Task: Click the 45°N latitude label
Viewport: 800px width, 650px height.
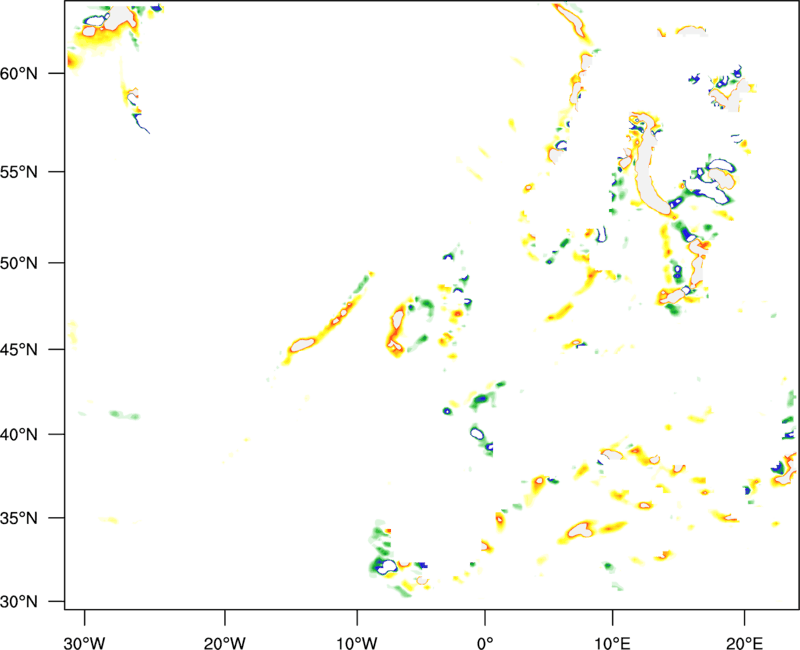Action: pos(19,349)
